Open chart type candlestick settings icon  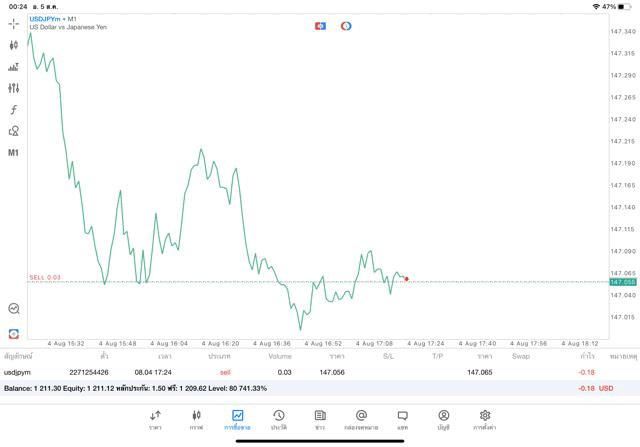(14, 45)
